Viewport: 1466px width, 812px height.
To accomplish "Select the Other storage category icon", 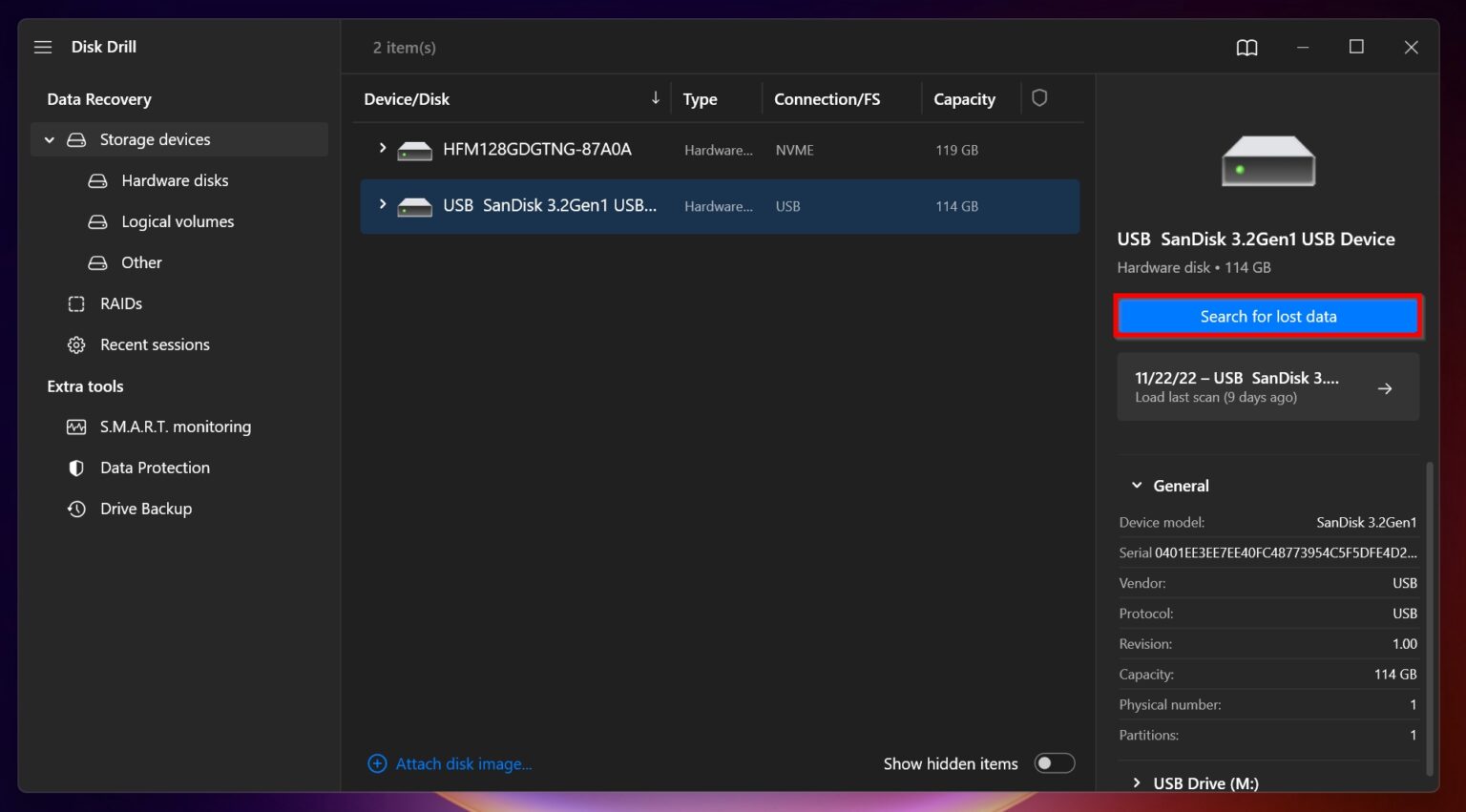I will point(98,262).
